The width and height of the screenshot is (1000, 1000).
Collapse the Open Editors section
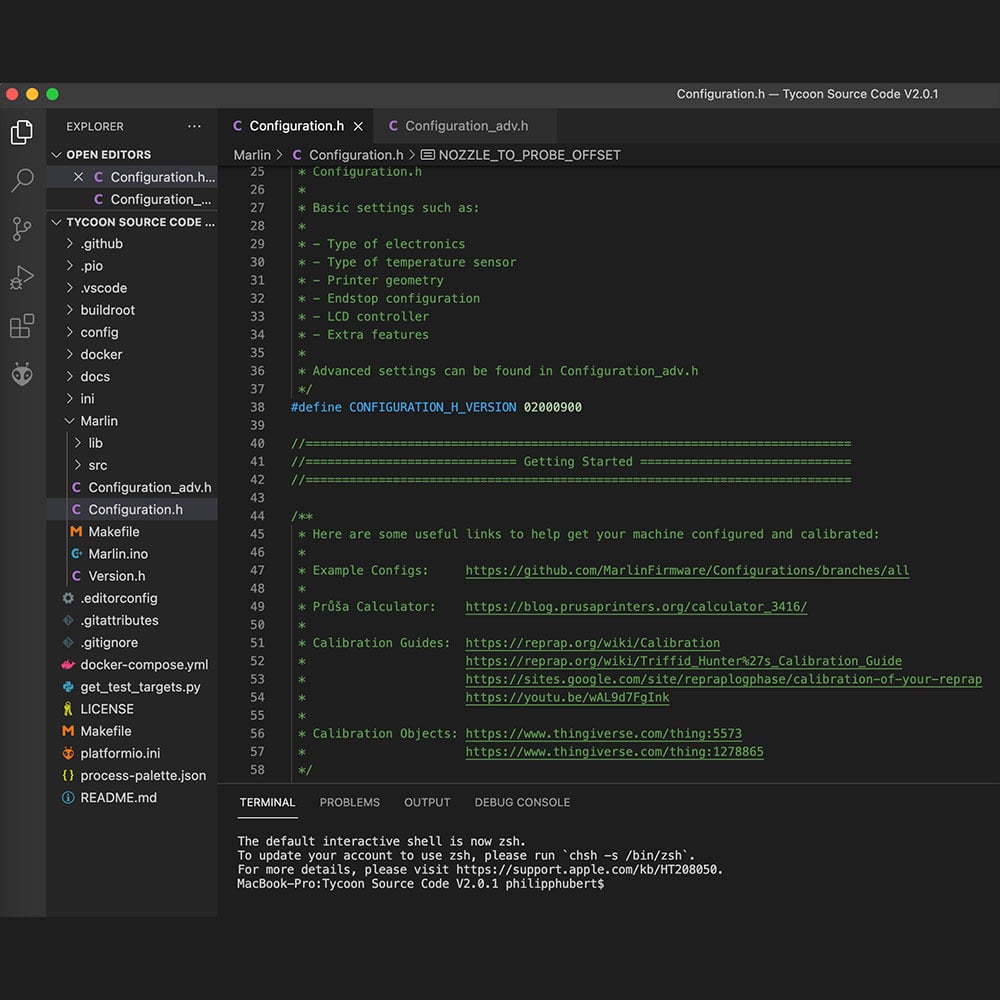(x=57, y=155)
